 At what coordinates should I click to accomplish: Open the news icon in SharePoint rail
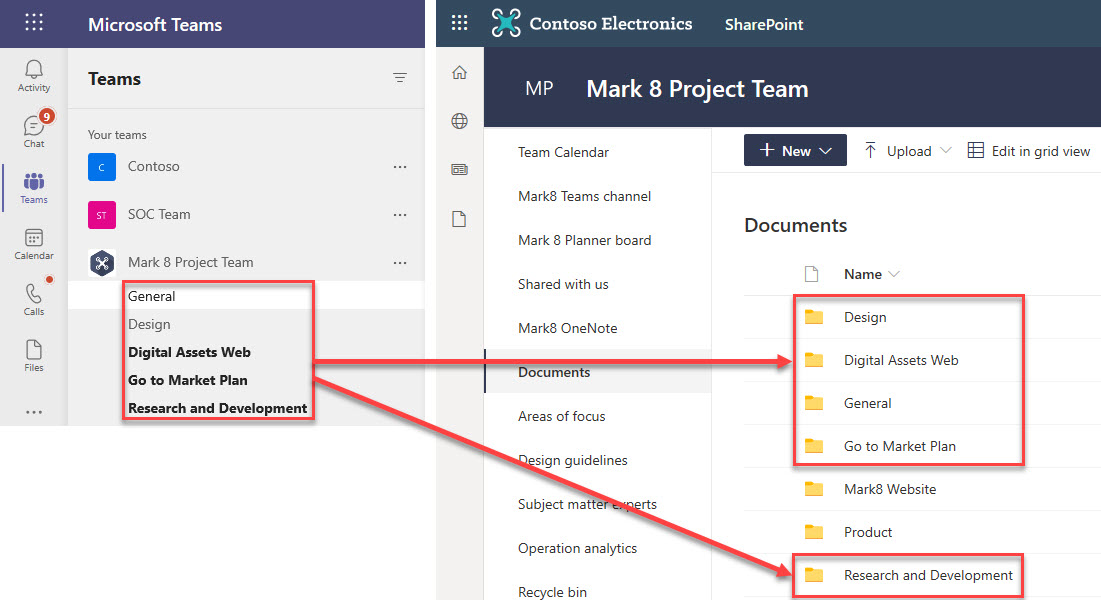tap(459, 169)
